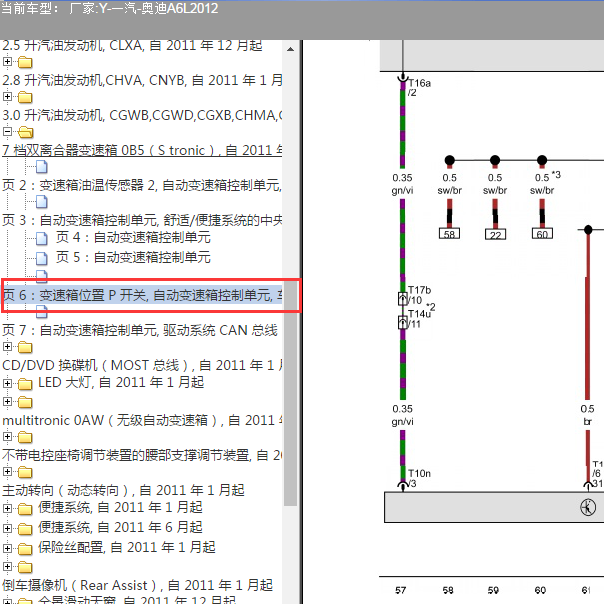Click the open folder icon of 7 档双离合器变速箱 0B5

(x=25, y=132)
